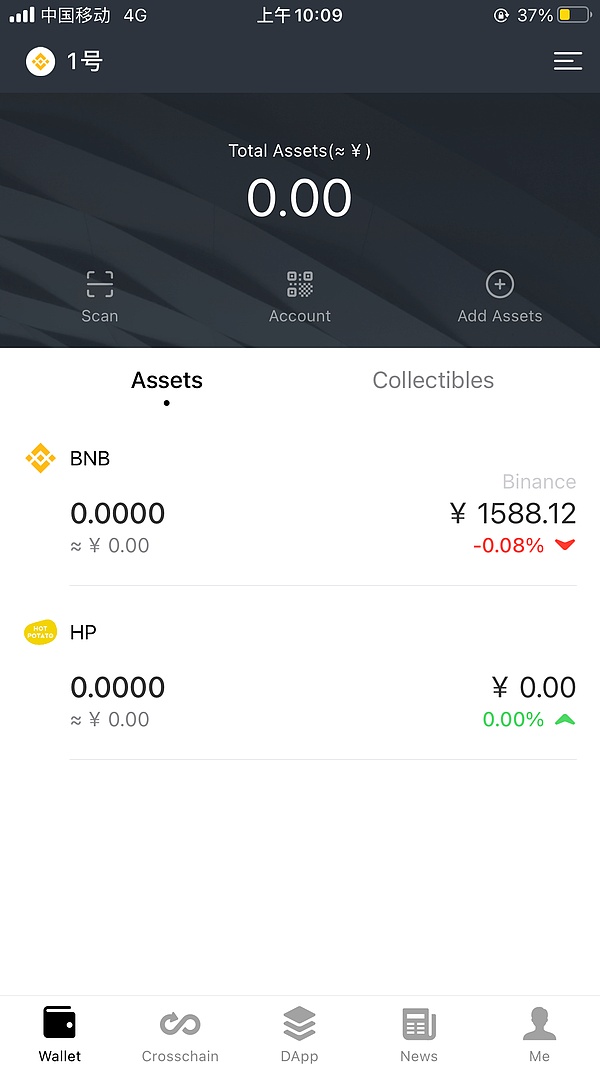Screen dimensions: 600x1067
Task: Select the Assets tab
Action: coord(167,380)
